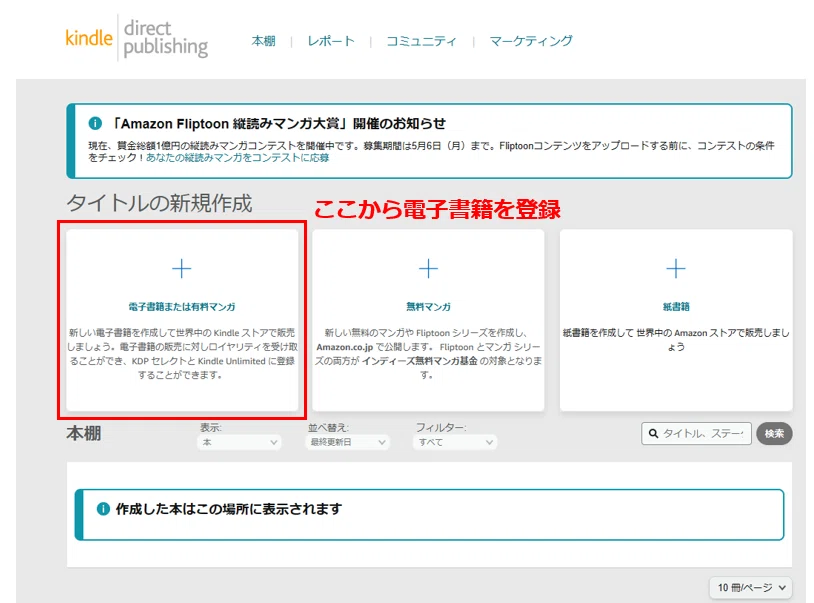This screenshot has width=814, height=603.
Task: Open the コミュニティ navigation menu
Action: coord(422,41)
